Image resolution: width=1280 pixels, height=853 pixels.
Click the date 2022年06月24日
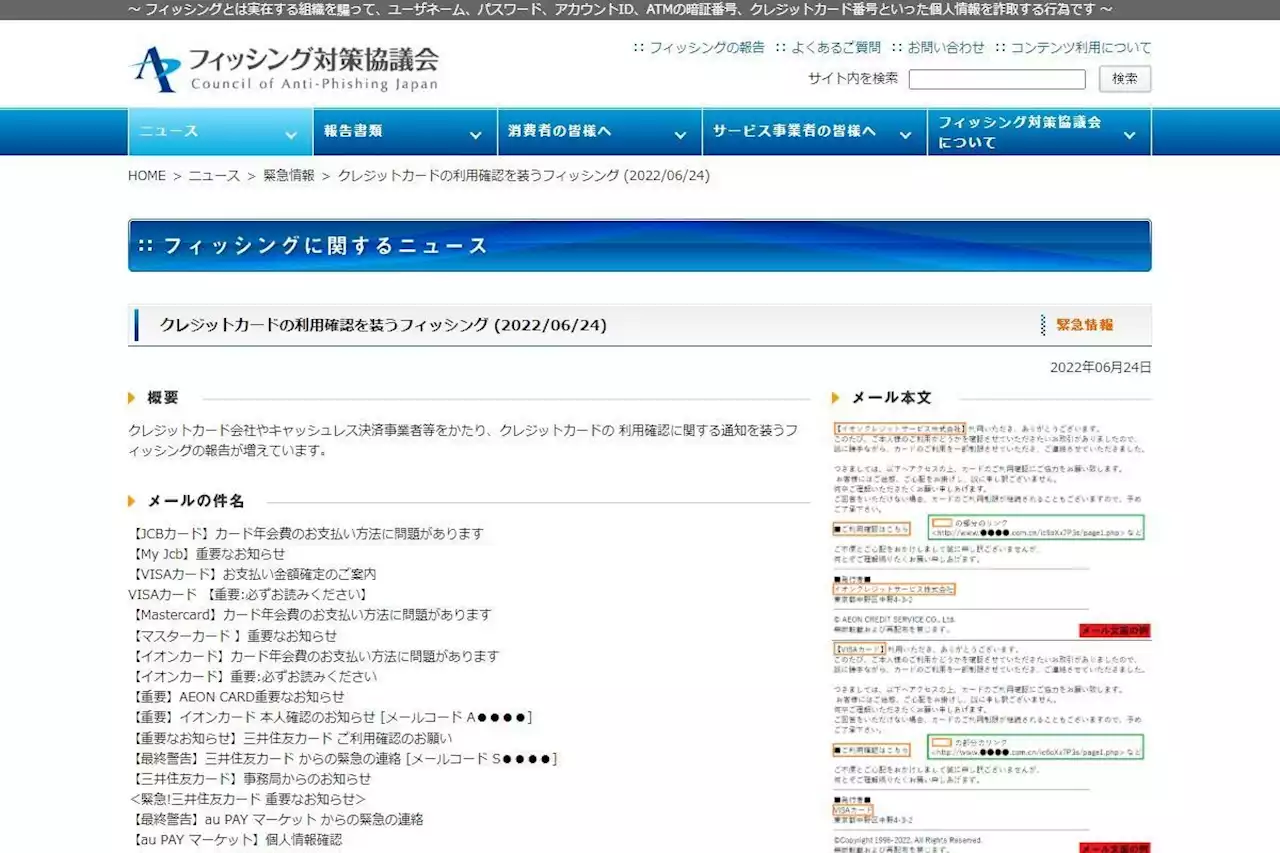(x=1100, y=367)
